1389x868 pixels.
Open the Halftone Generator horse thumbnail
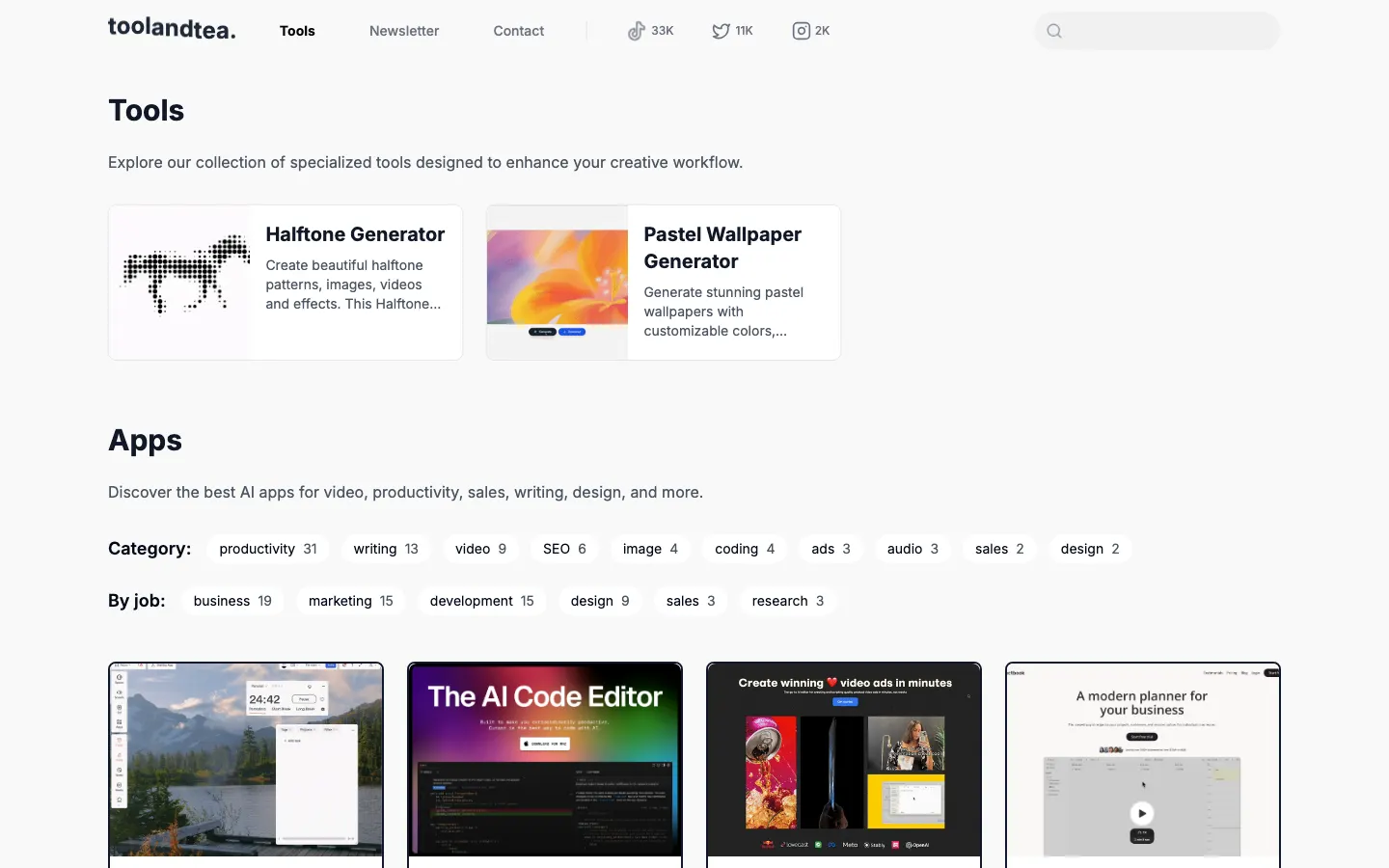coord(179,283)
